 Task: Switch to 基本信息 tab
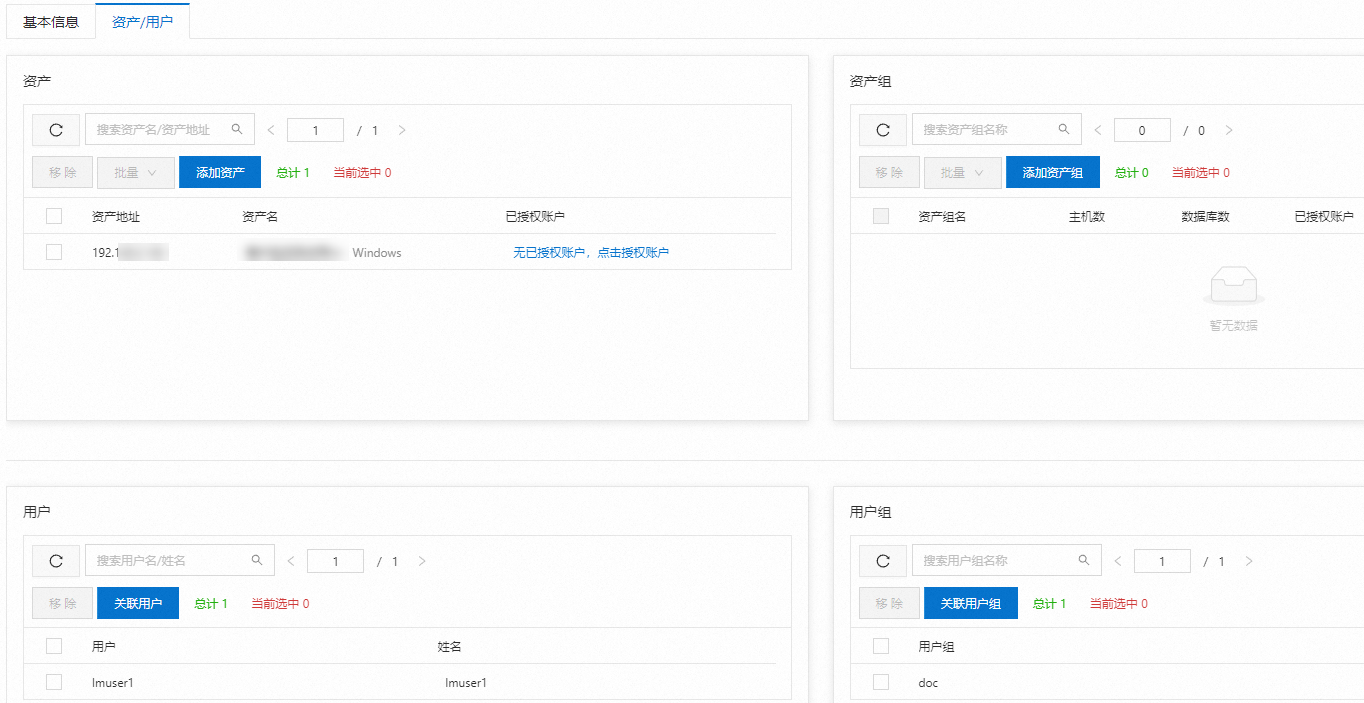pos(51,21)
